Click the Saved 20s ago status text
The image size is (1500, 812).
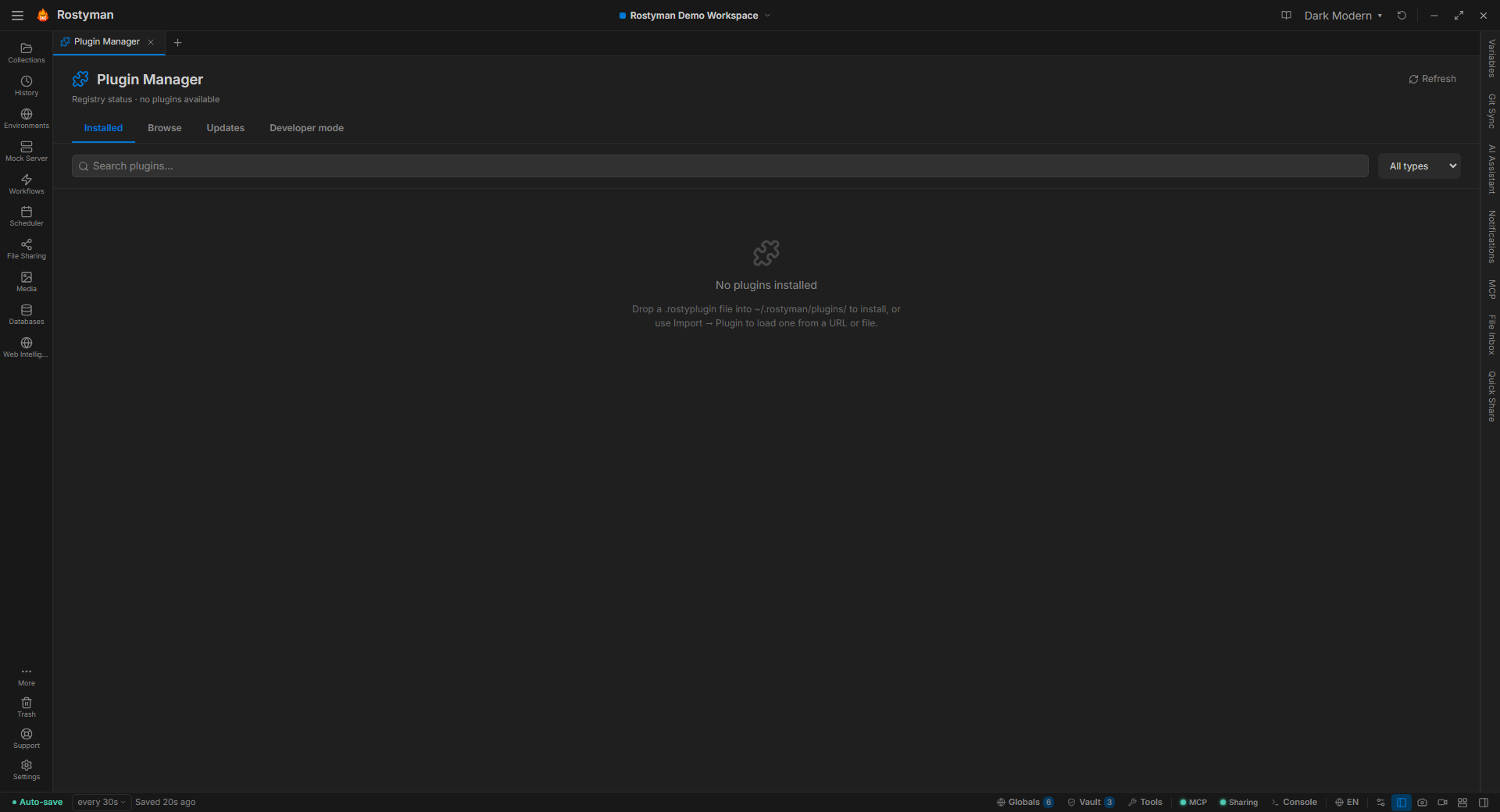(x=166, y=802)
